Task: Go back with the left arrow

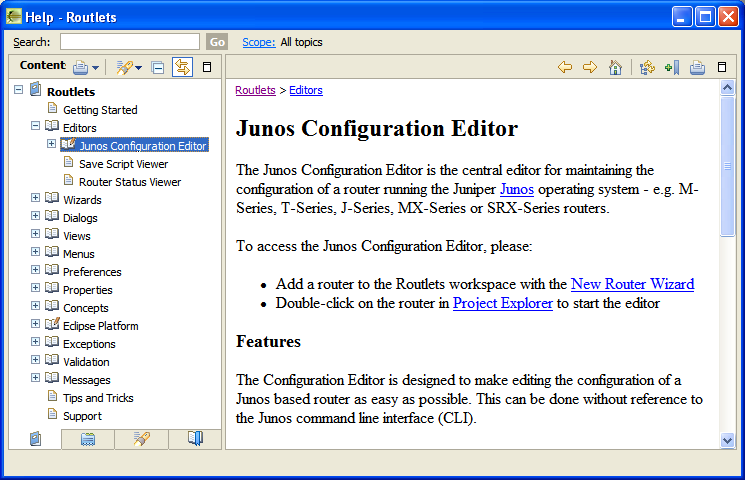Action: [x=565, y=67]
